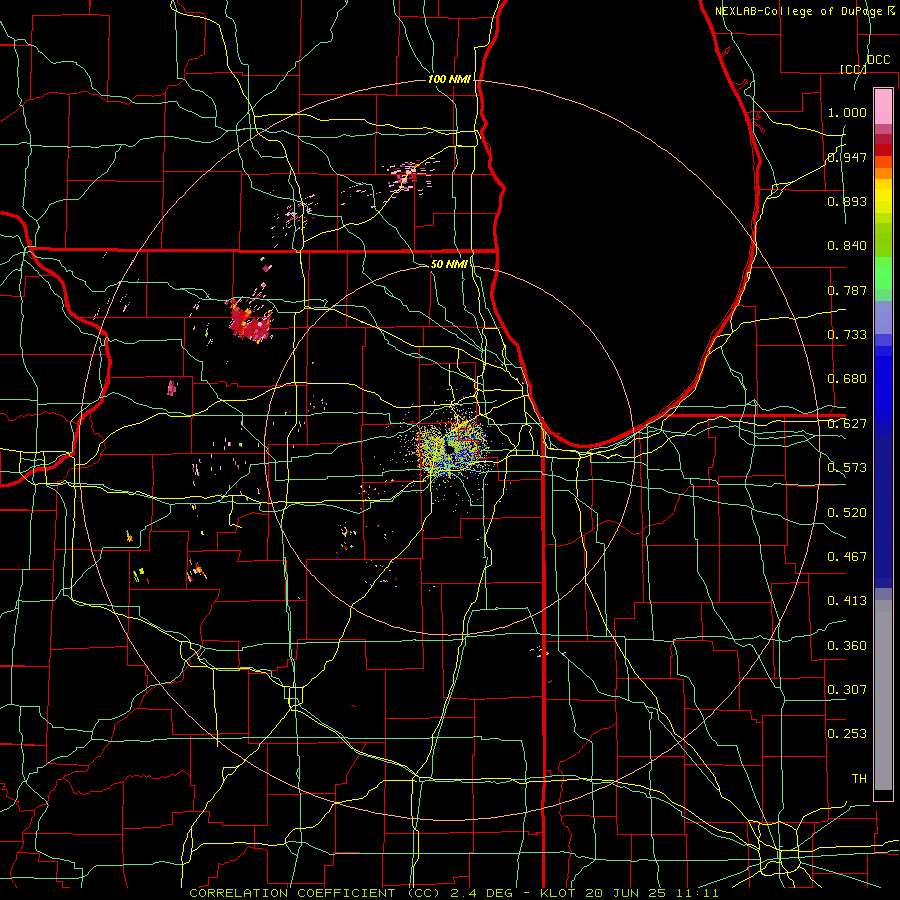
Task: Select the 0.573 scale value
Action: [847, 468]
